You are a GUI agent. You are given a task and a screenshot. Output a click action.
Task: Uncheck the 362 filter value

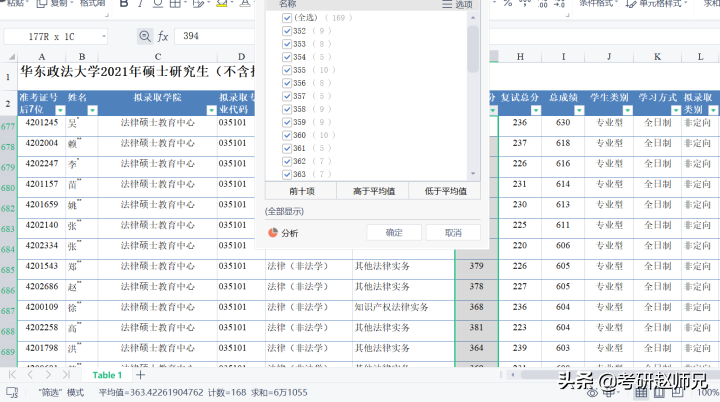pos(287,161)
